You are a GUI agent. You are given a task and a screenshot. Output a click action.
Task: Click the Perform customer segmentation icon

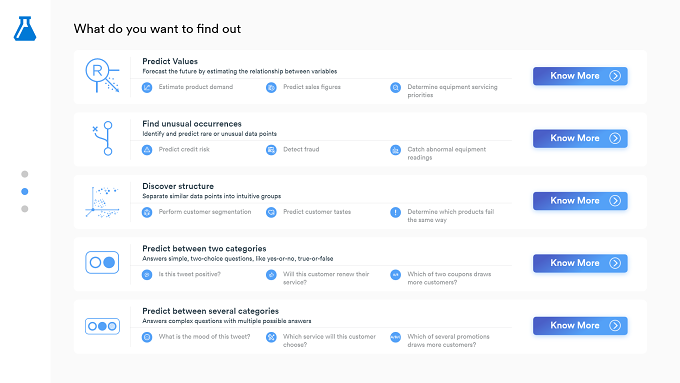tap(147, 212)
